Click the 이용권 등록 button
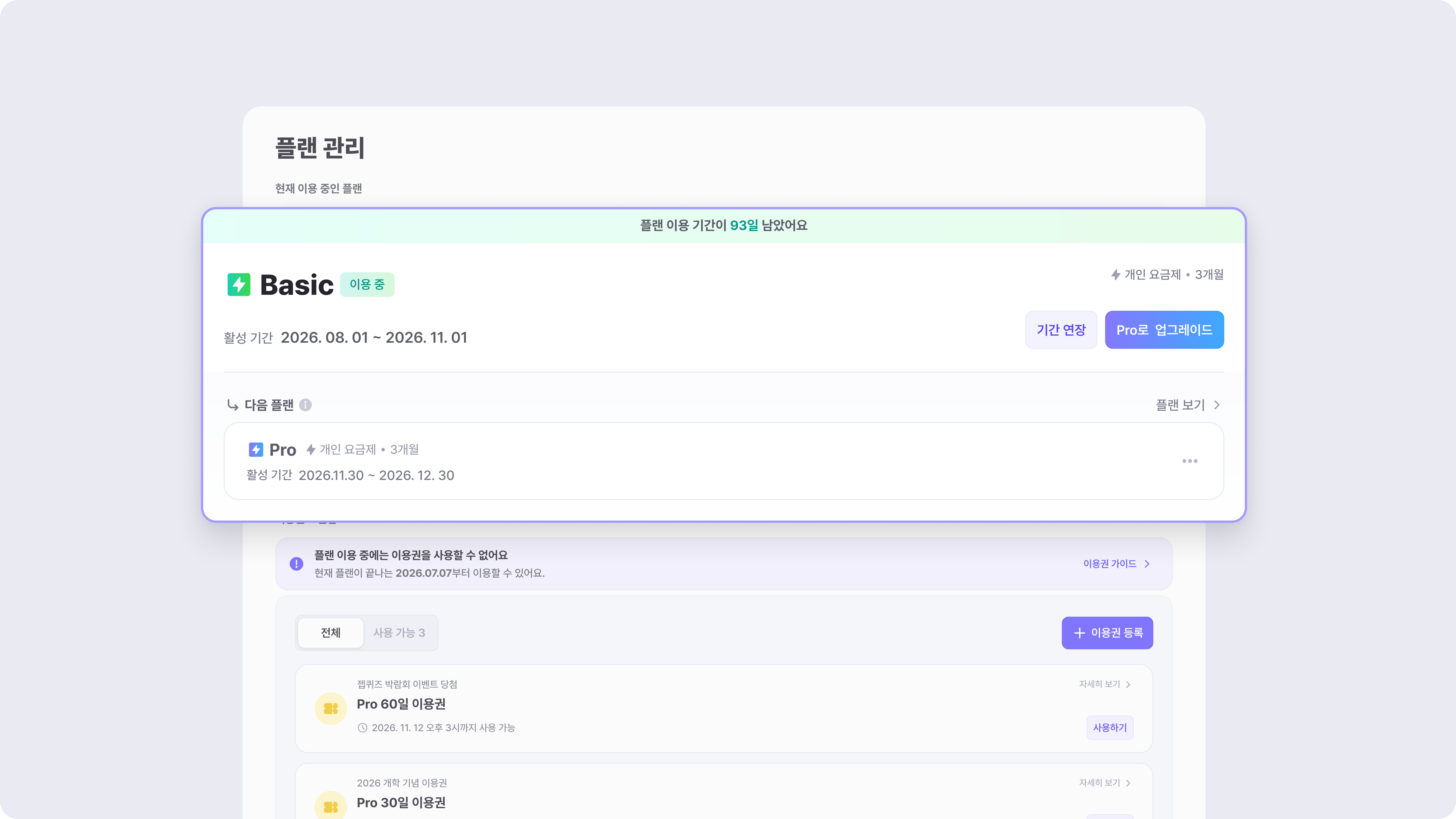 pos(1107,632)
